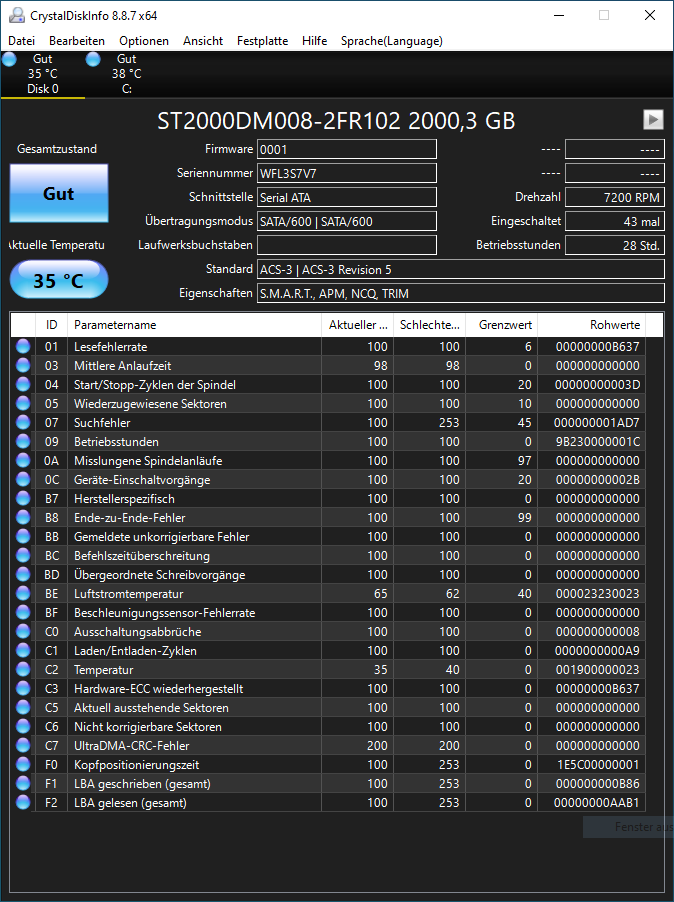
Task: Click the Seriennummer field WFL3S7V7
Action: [x=347, y=173]
